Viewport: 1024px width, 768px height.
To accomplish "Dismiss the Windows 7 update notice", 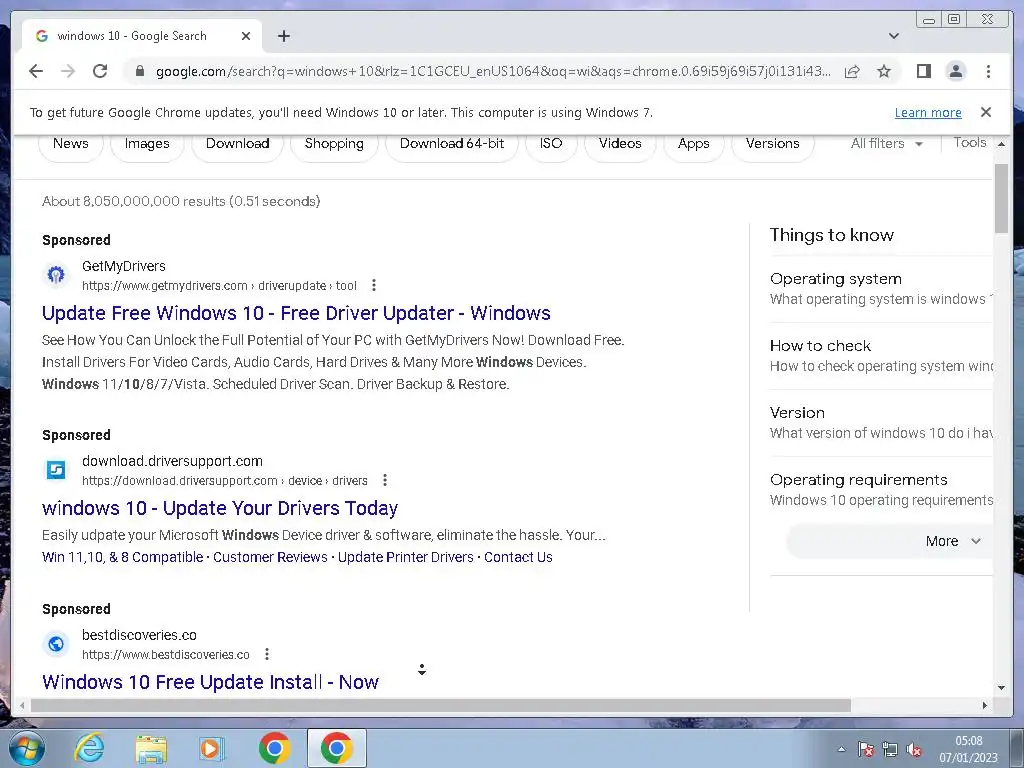I will (x=986, y=112).
